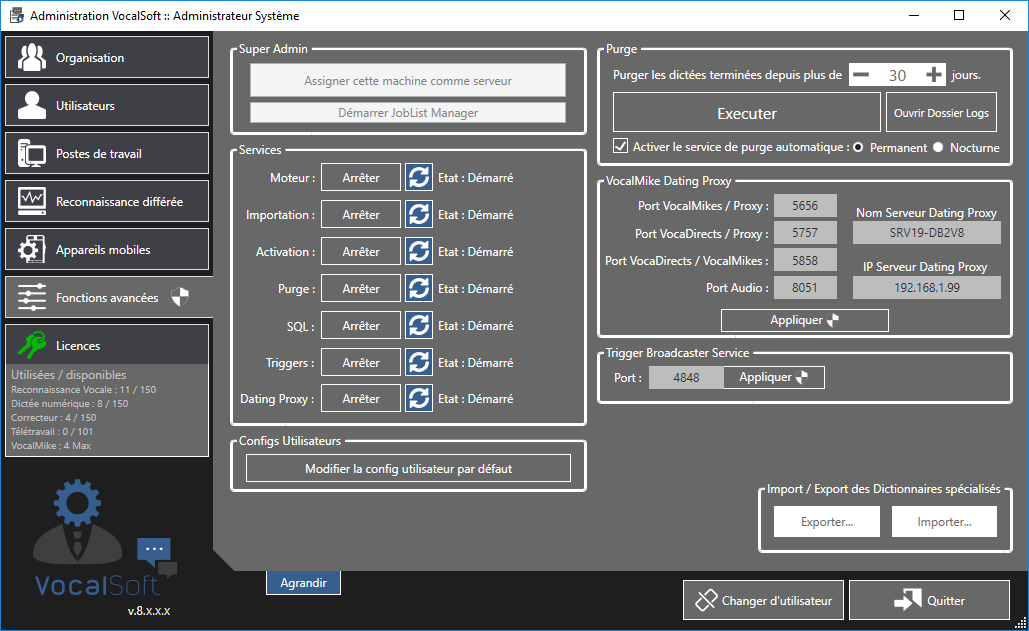Click Port VocaDirects / Proxy field

tap(805, 233)
